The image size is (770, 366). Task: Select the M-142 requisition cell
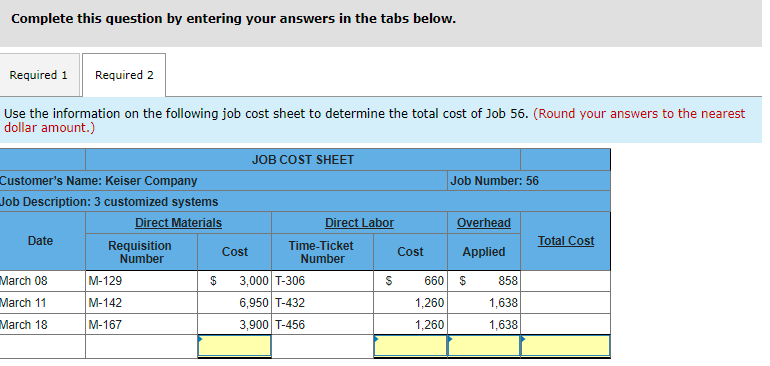click(x=141, y=303)
